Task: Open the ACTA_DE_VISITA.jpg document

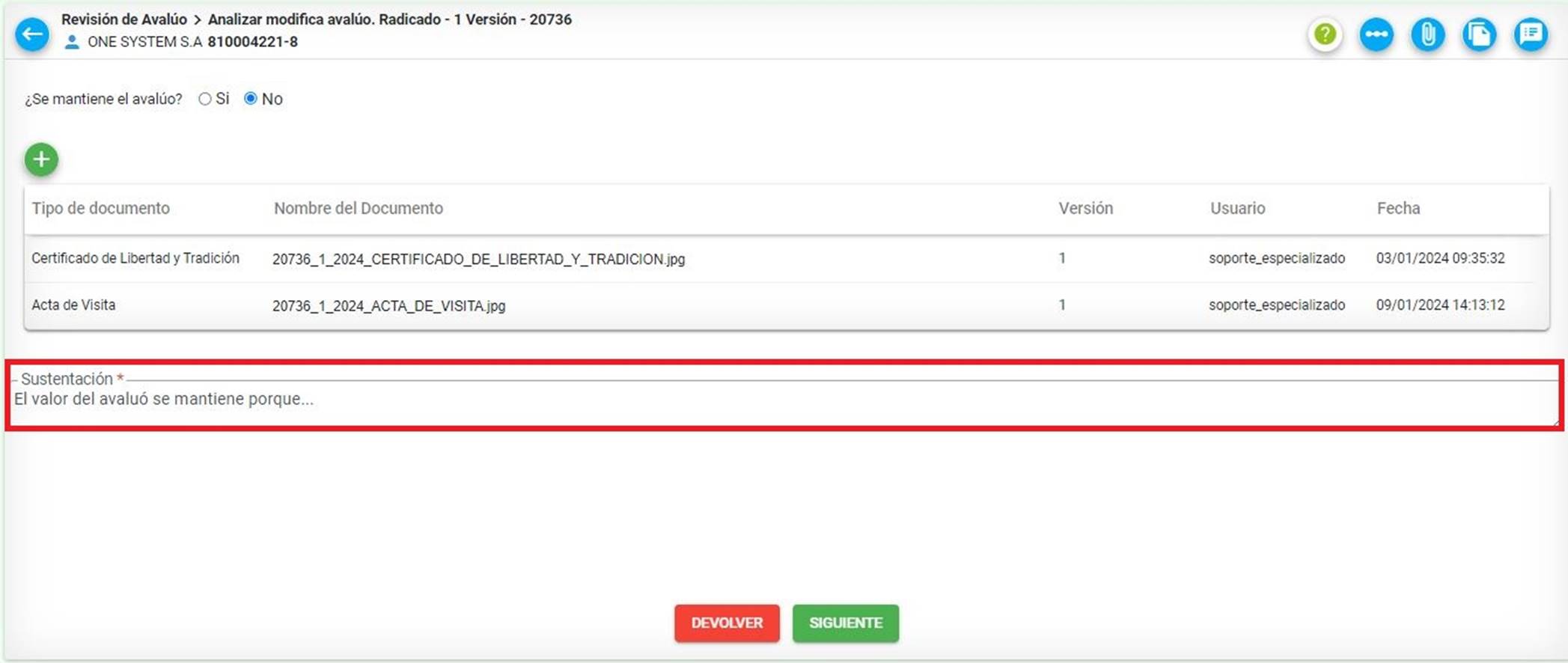Action: tap(388, 305)
